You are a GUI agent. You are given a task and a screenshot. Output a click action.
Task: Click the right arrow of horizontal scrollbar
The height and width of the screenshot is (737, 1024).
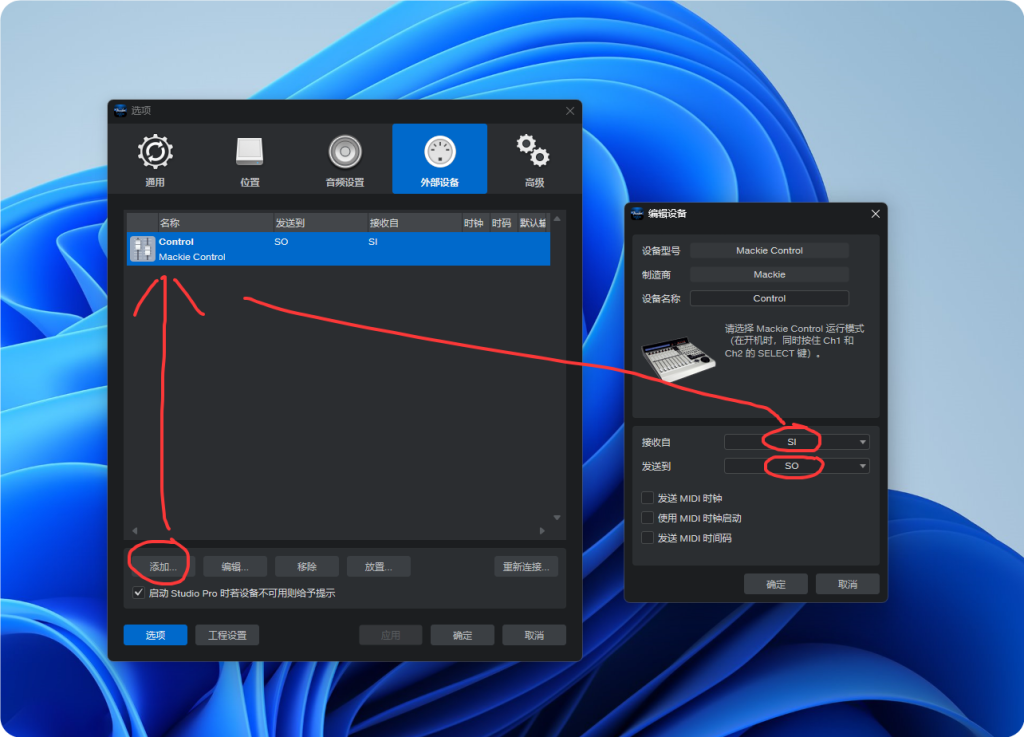[542, 531]
